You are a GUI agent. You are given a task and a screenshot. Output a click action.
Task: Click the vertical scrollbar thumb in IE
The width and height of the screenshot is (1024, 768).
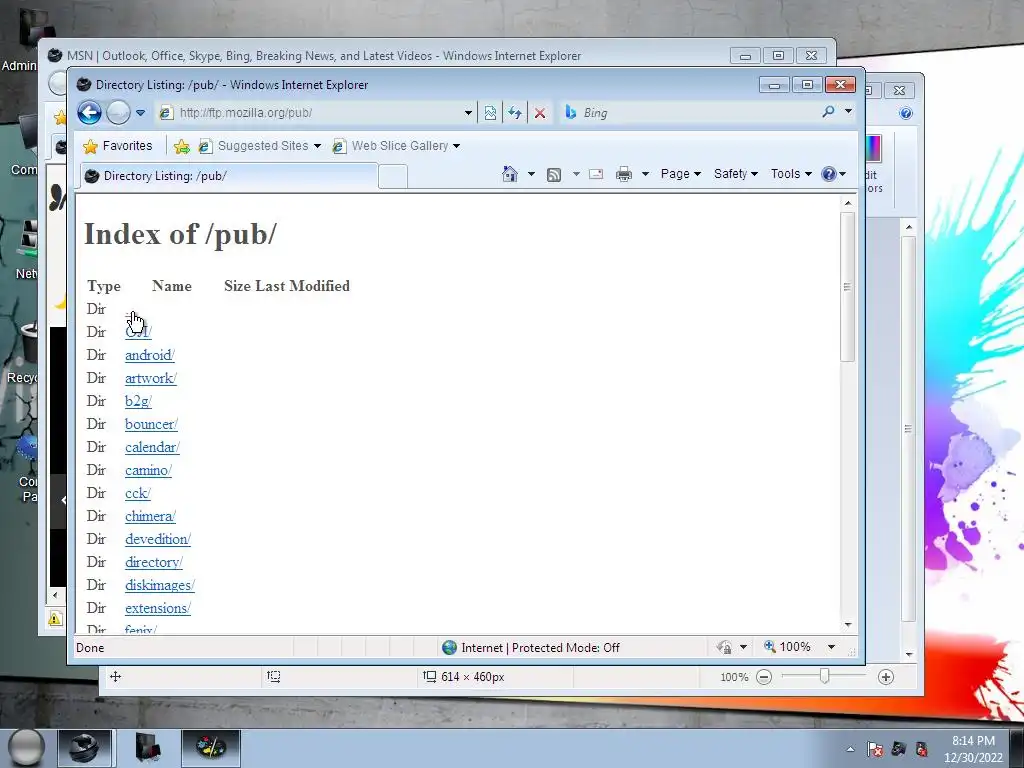pos(848,286)
